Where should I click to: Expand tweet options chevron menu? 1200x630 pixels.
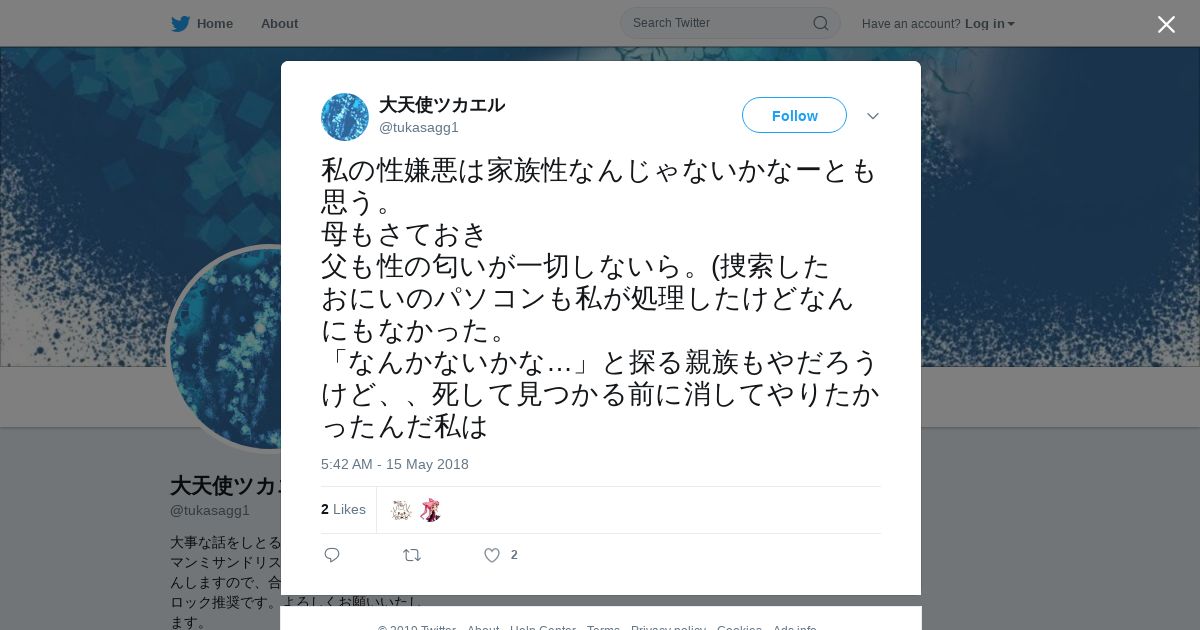873,116
